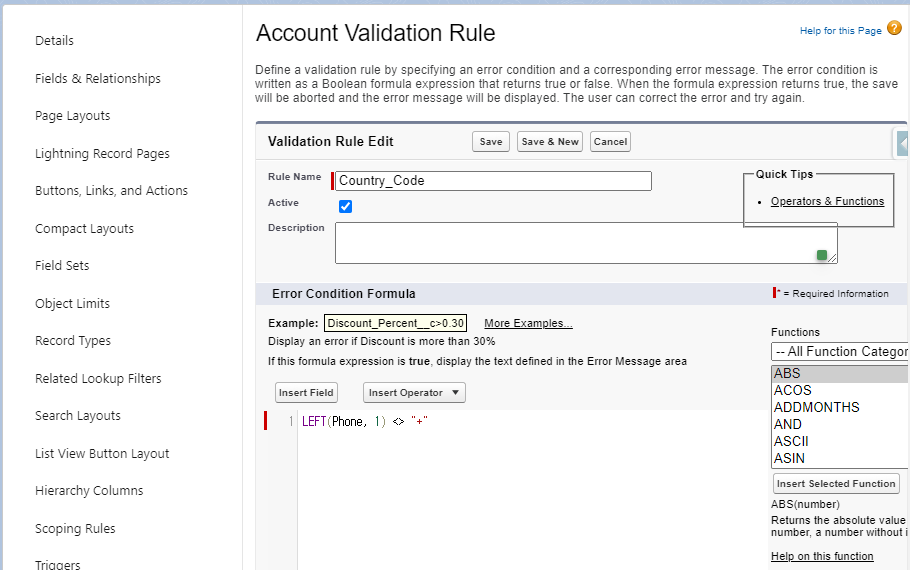This screenshot has height=570, width=910.
Task: Collapse the side panel arrow tab
Action: tap(901, 143)
